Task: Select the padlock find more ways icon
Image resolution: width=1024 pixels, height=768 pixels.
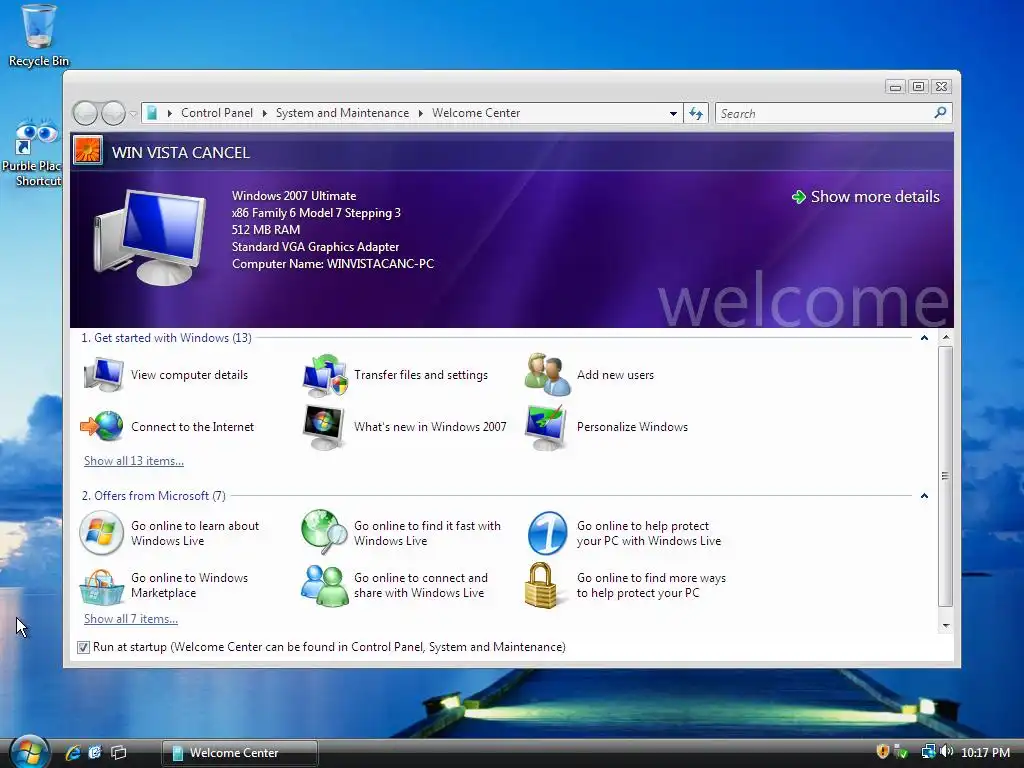Action: point(541,586)
